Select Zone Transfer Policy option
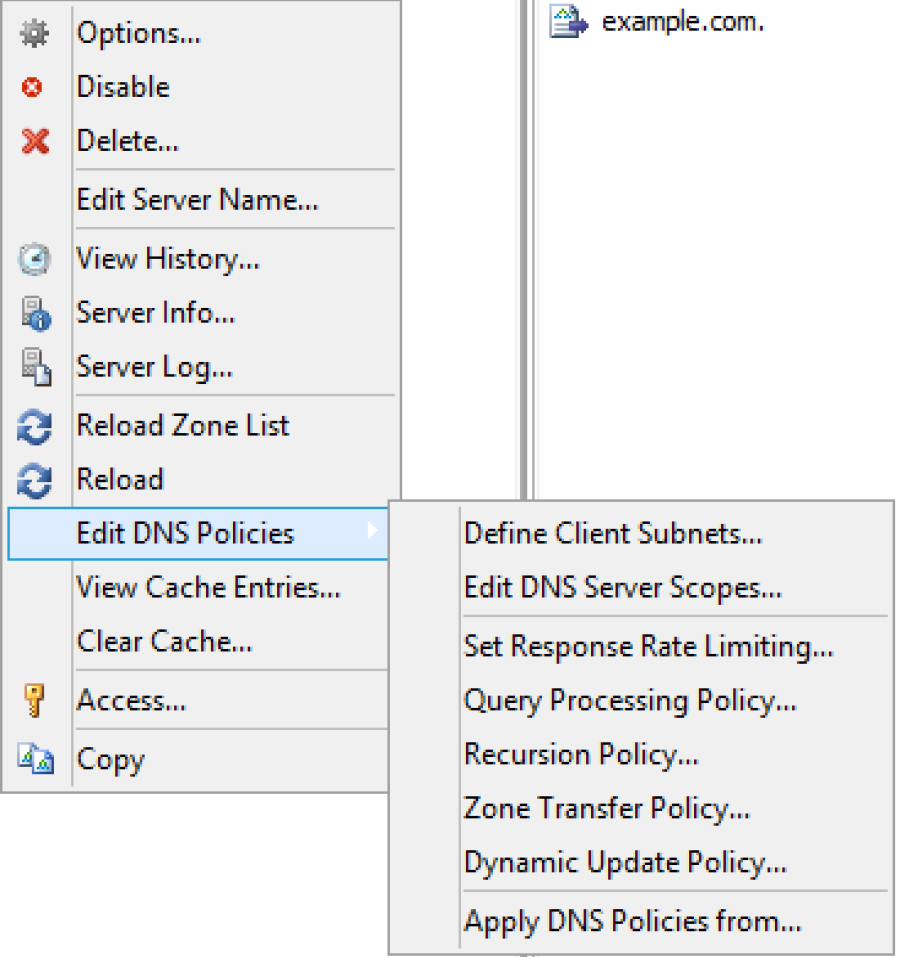Viewport: 900px width, 957px height. click(606, 807)
